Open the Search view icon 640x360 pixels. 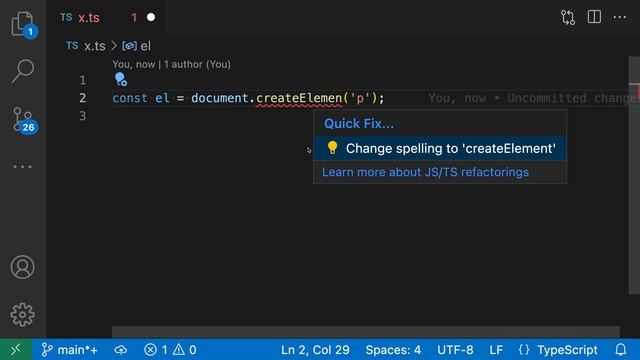click(x=23, y=71)
